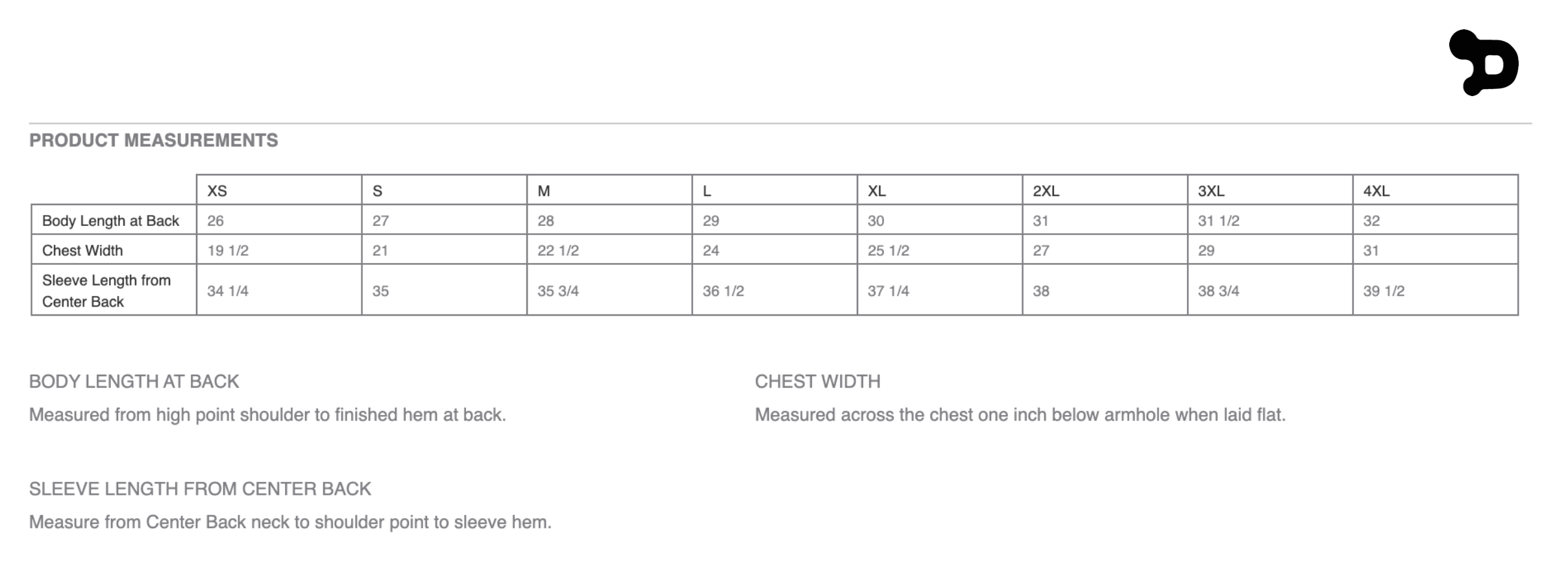The image size is (1568, 565).
Task: Click the 31 1/2 body length cell
Action: click(x=1218, y=221)
